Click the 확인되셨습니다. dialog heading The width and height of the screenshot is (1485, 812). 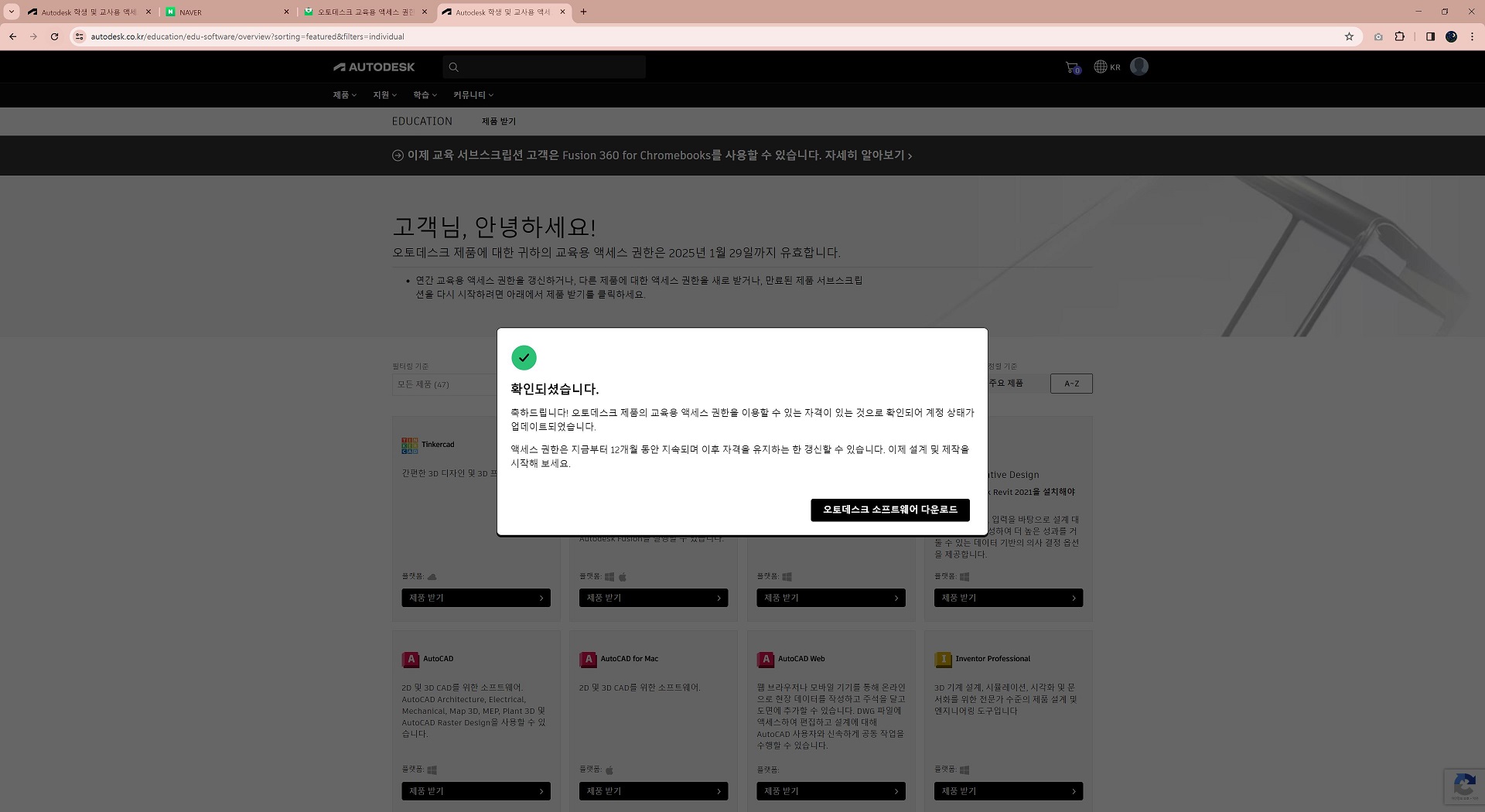(x=555, y=389)
